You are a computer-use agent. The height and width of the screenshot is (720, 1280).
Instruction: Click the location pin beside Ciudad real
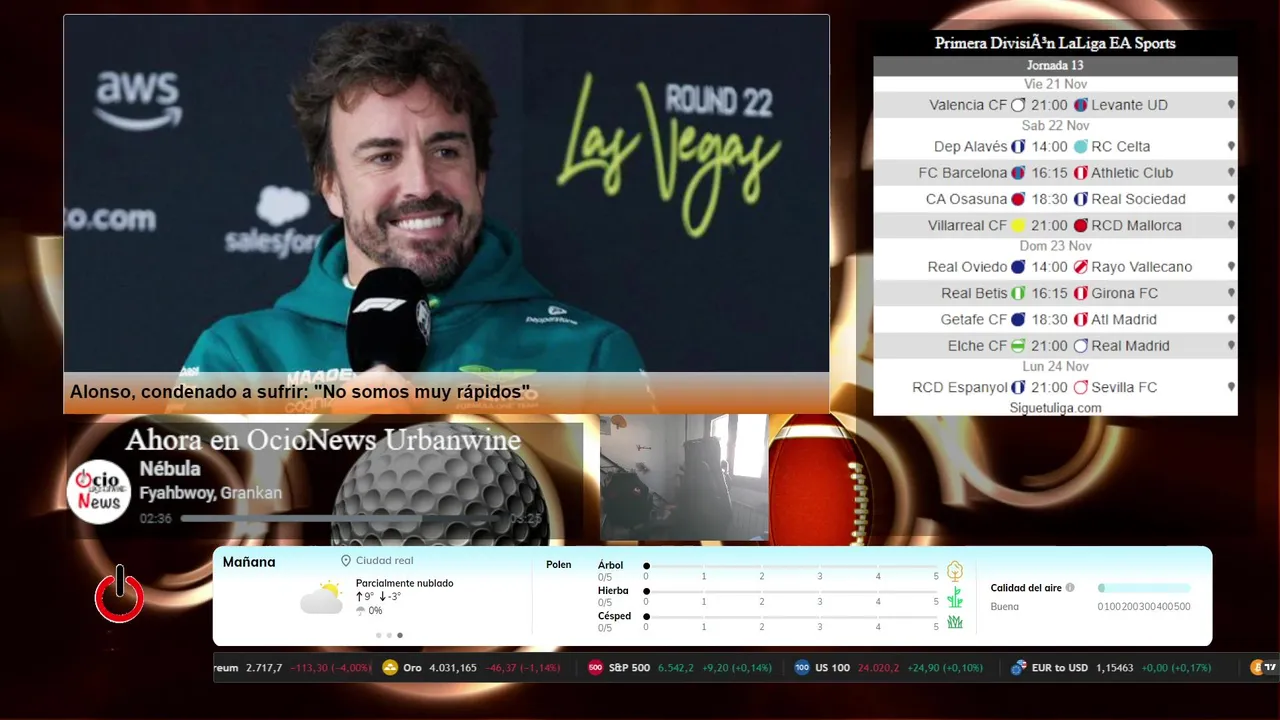pyautogui.click(x=346, y=561)
